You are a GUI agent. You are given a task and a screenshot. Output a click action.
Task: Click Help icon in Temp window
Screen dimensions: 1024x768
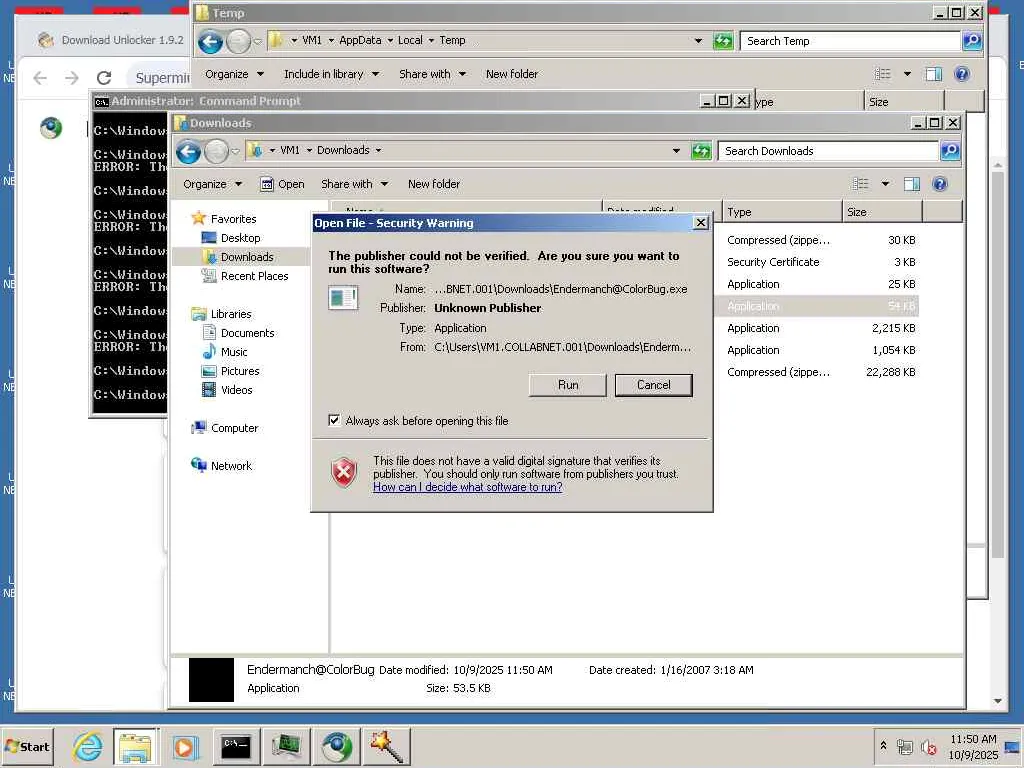[962, 74]
